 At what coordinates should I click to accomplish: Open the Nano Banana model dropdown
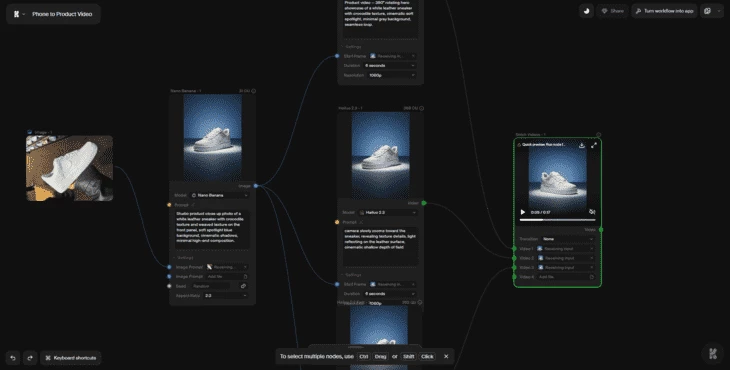tap(219, 195)
